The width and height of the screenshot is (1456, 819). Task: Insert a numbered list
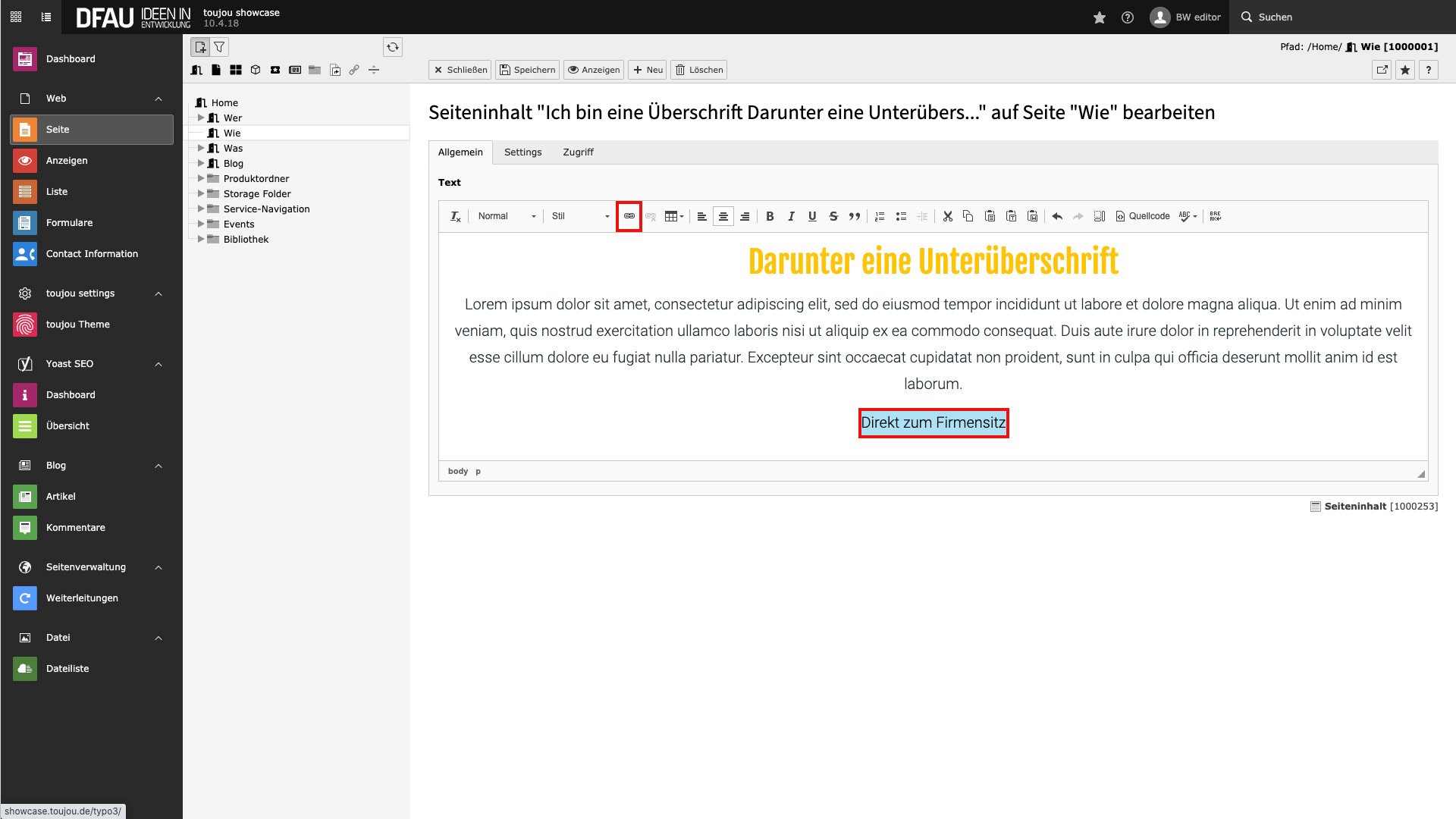[880, 216]
